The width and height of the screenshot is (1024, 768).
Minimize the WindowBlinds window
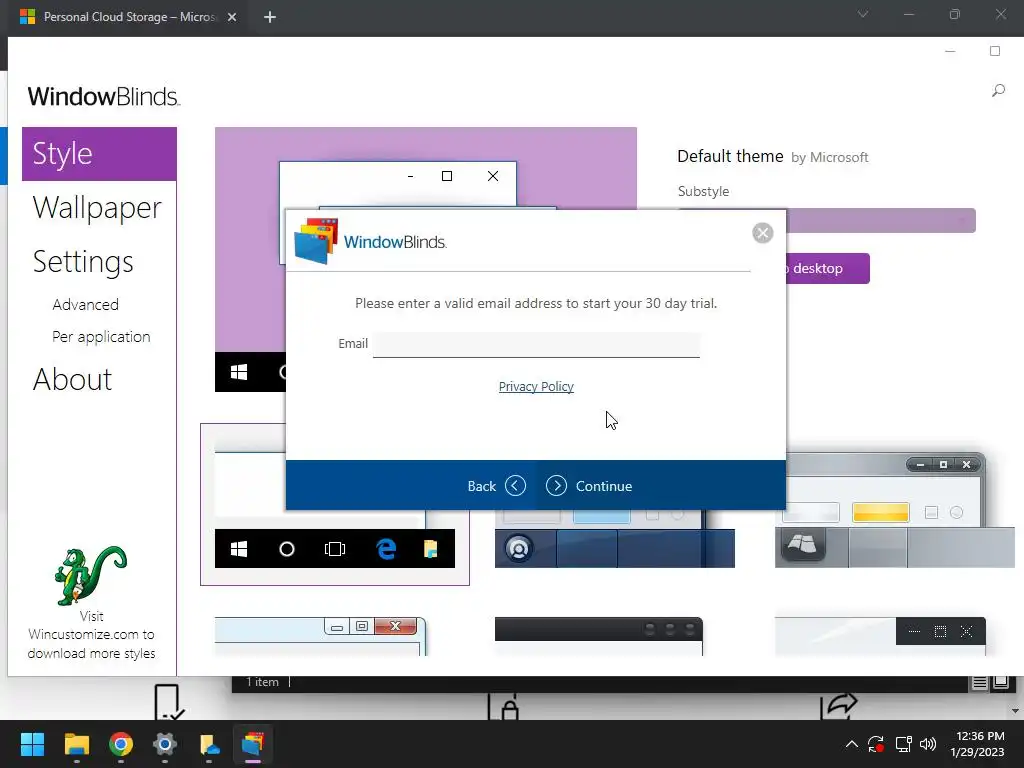click(x=950, y=51)
